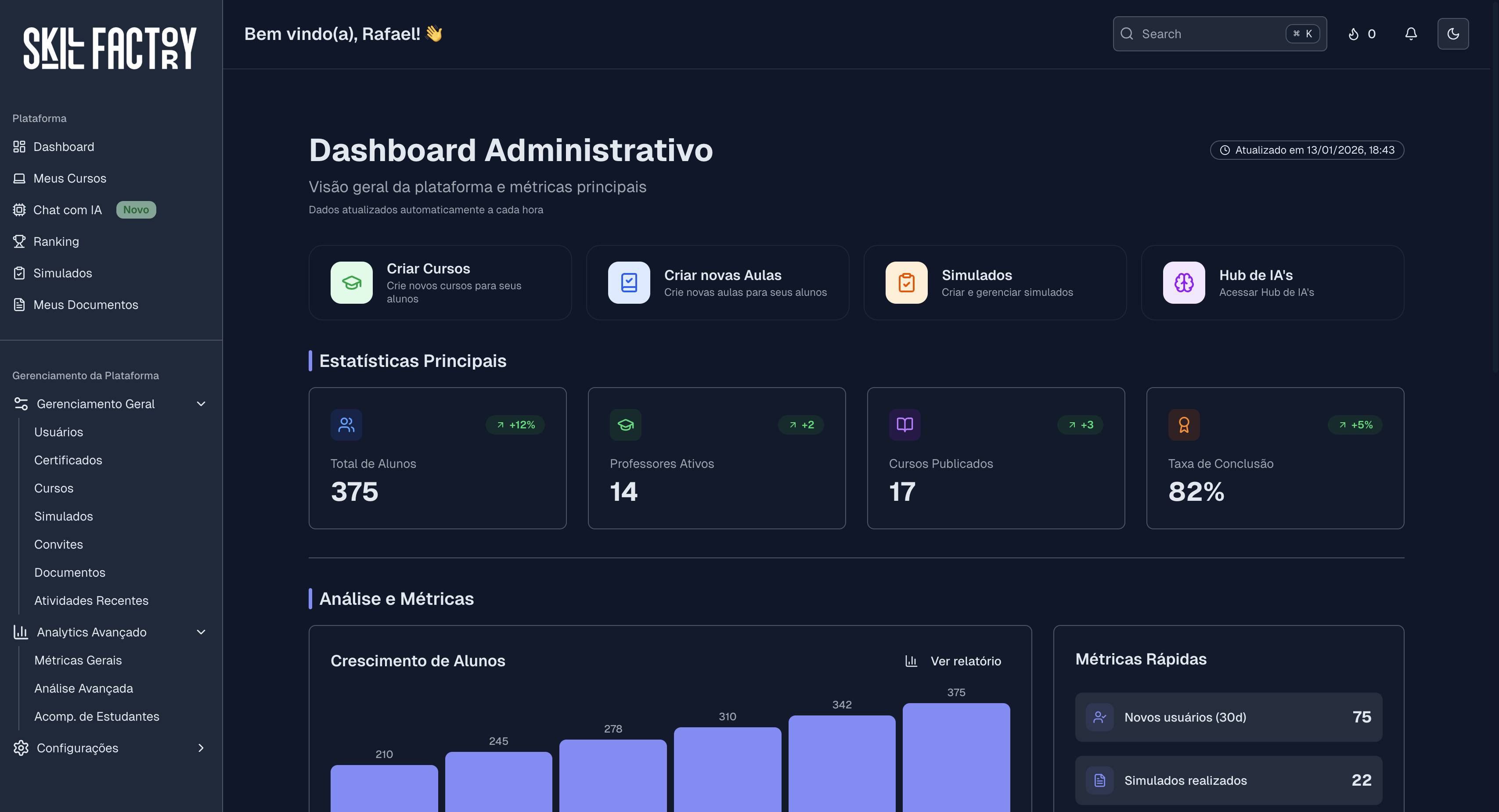
Task: Click the orange Simulados clipboard icon
Action: click(x=906, y=283)
